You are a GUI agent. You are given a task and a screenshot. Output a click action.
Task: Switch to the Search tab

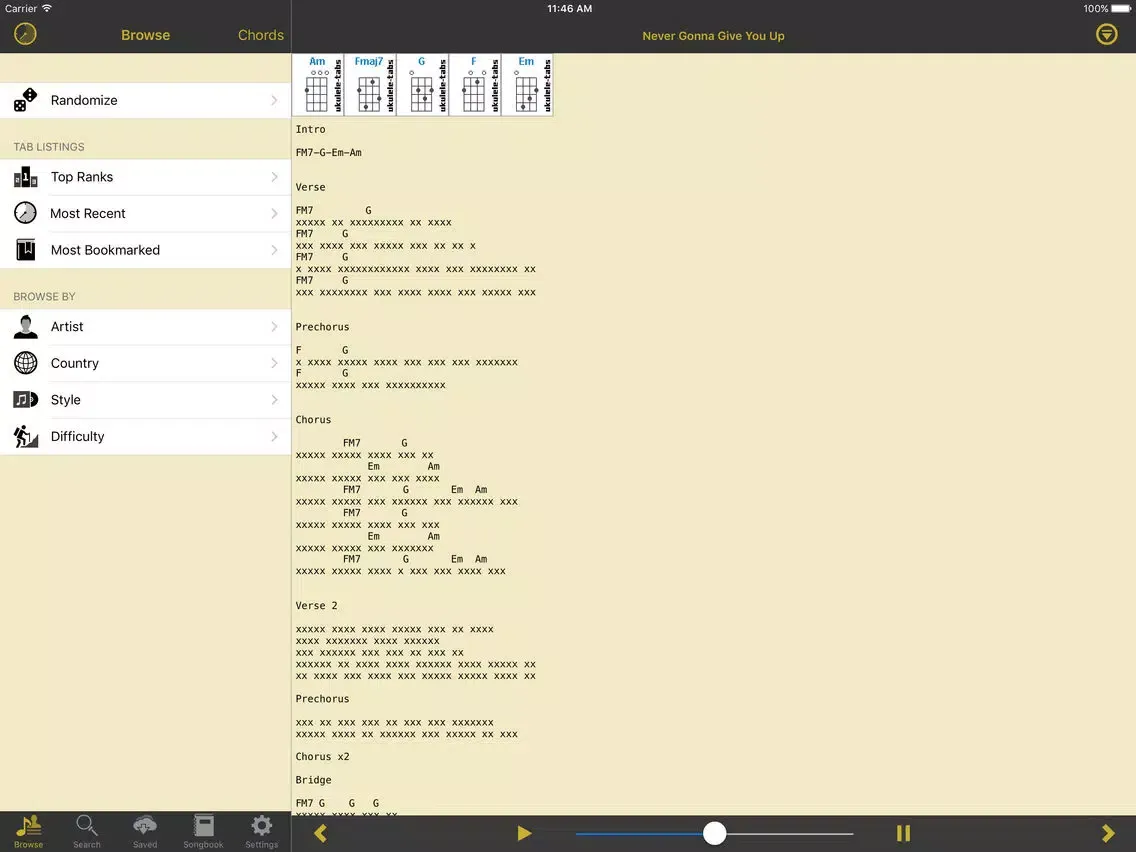[x=87, y=831]
